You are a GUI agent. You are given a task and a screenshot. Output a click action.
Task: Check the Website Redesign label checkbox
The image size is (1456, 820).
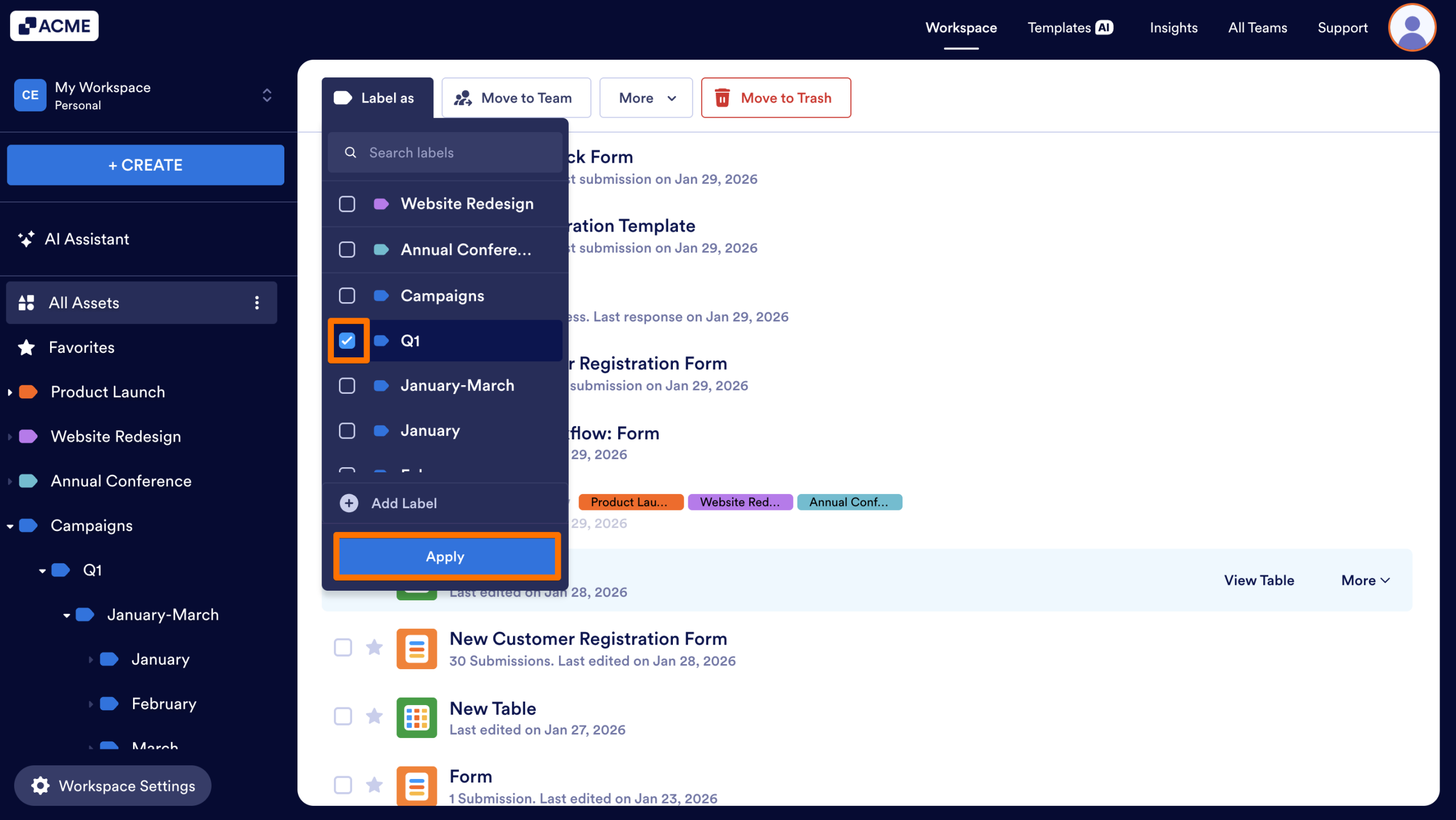coord(347,204)
